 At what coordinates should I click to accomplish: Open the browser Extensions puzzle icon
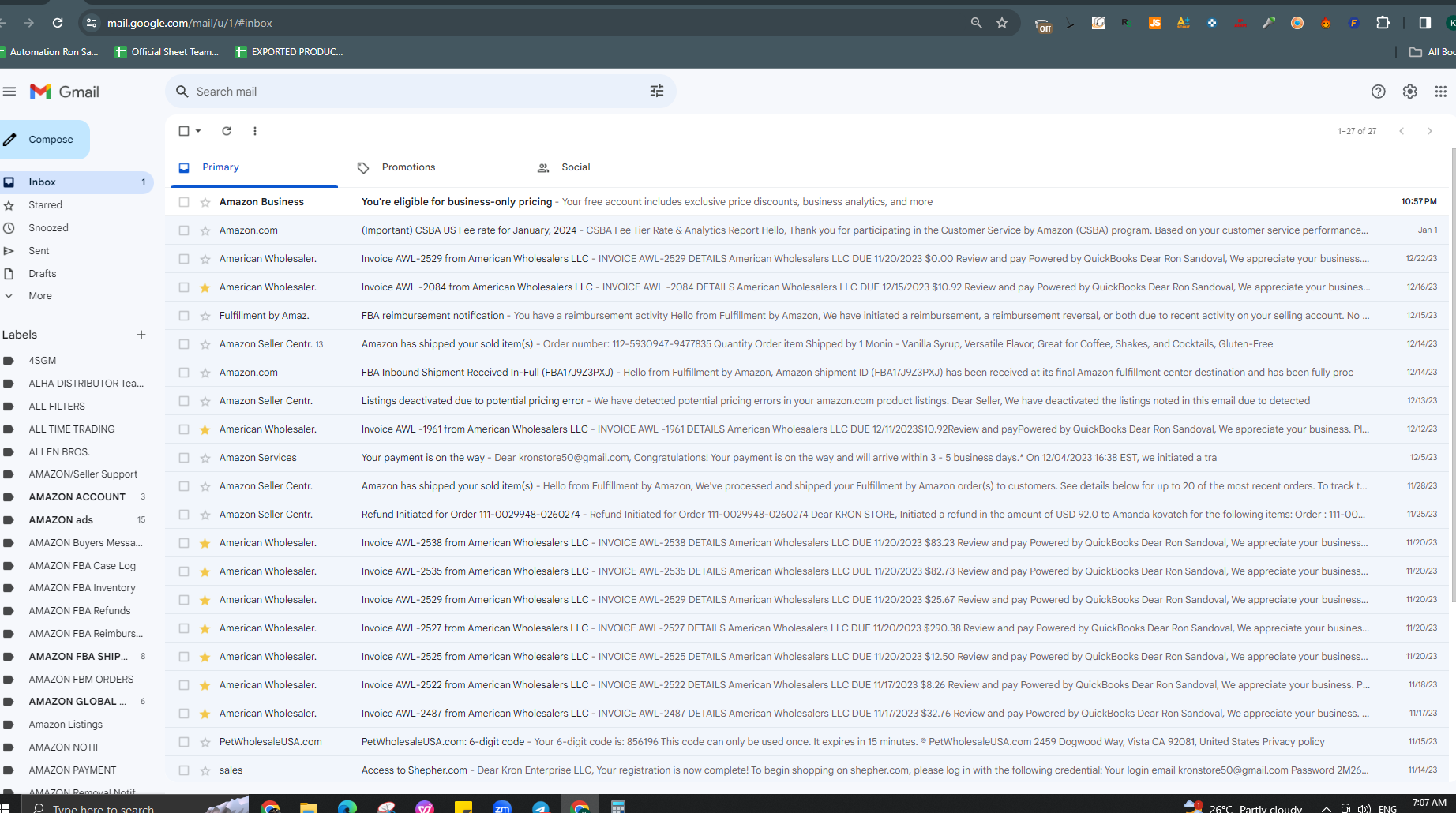pos(1383,23)
